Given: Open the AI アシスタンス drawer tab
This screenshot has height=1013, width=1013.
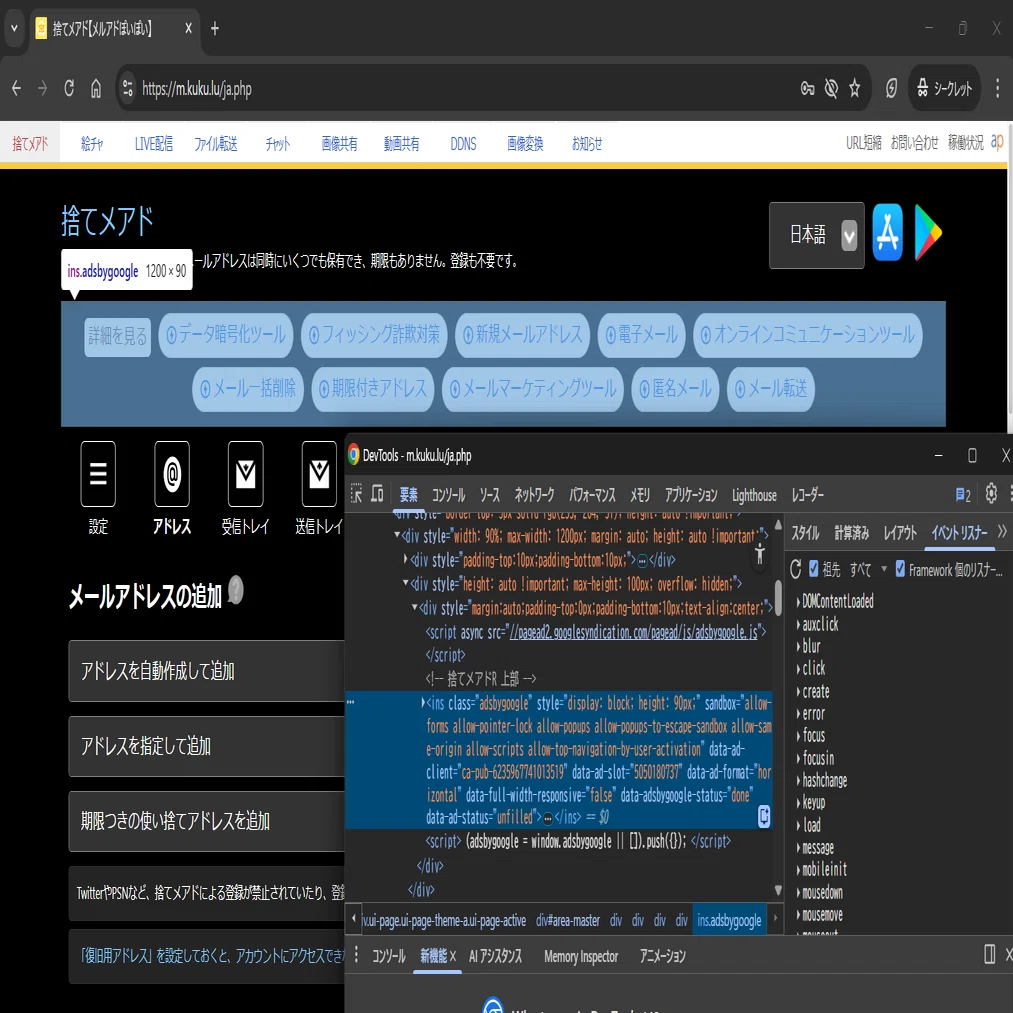Looking at the screenshot, I should (x=496, y=956).
